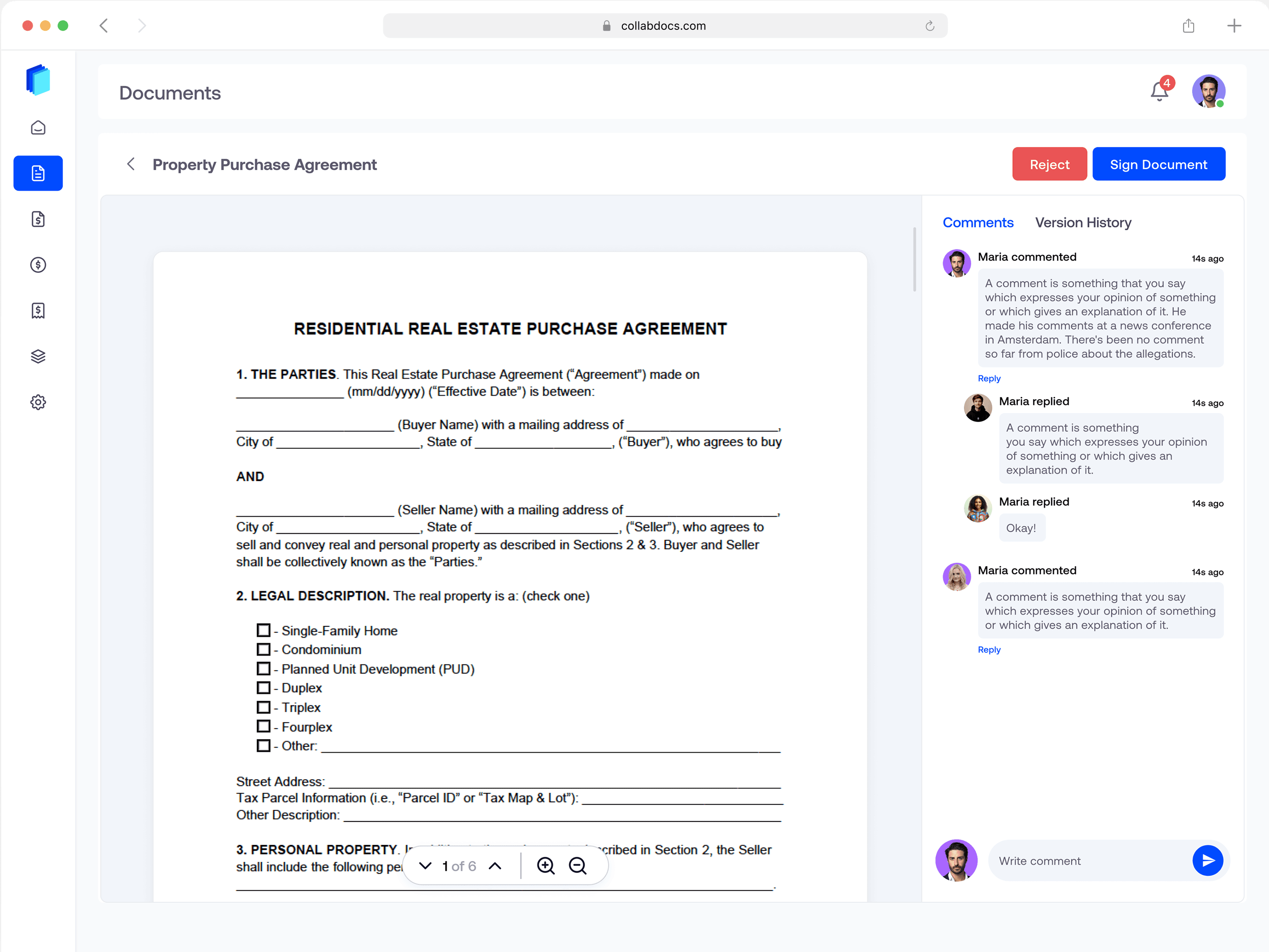Check the Condominium checkbox
1269x952 pixels.
(x=263, y=649)
